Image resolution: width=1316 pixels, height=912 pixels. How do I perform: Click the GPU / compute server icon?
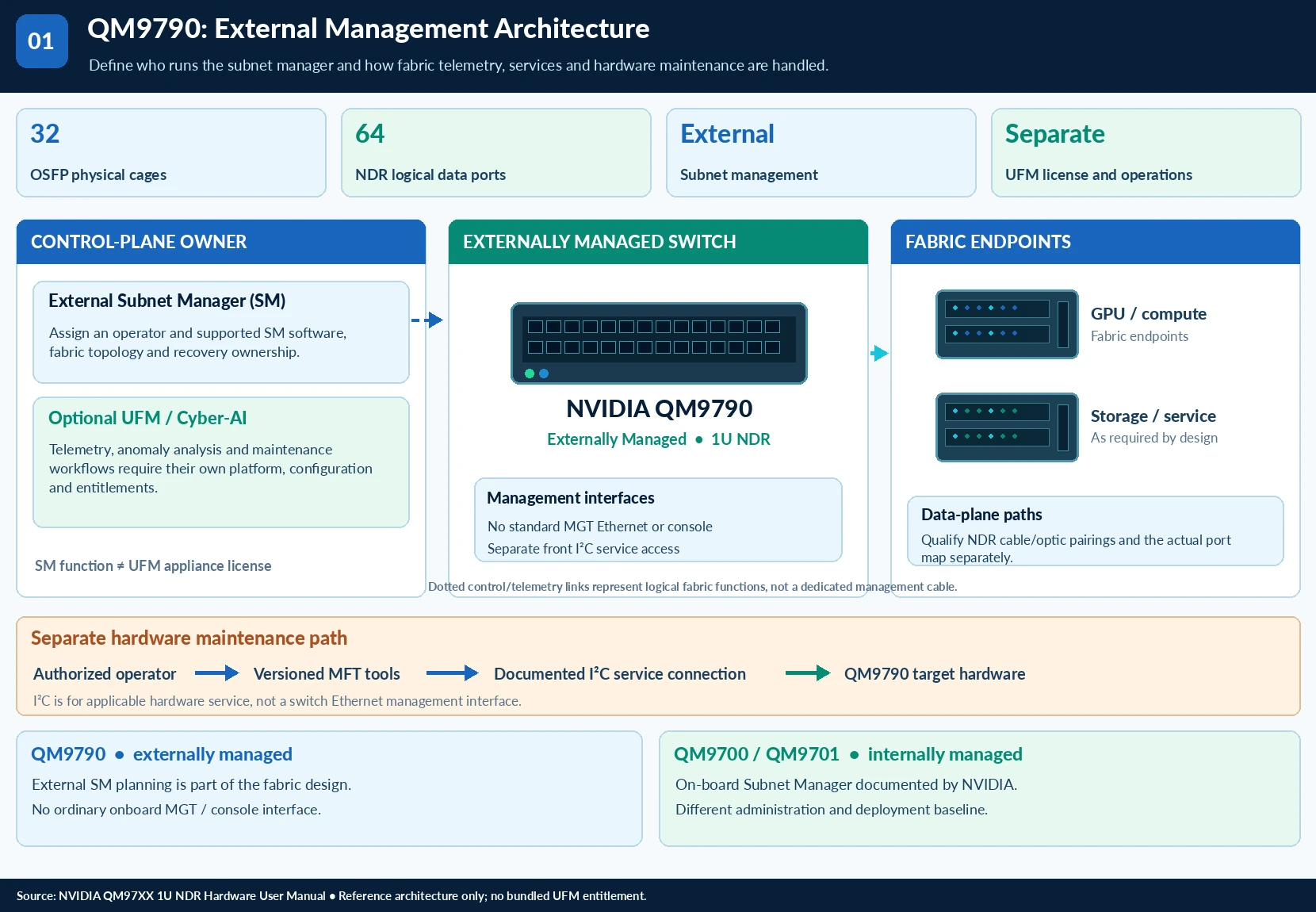coord(1007,324)
